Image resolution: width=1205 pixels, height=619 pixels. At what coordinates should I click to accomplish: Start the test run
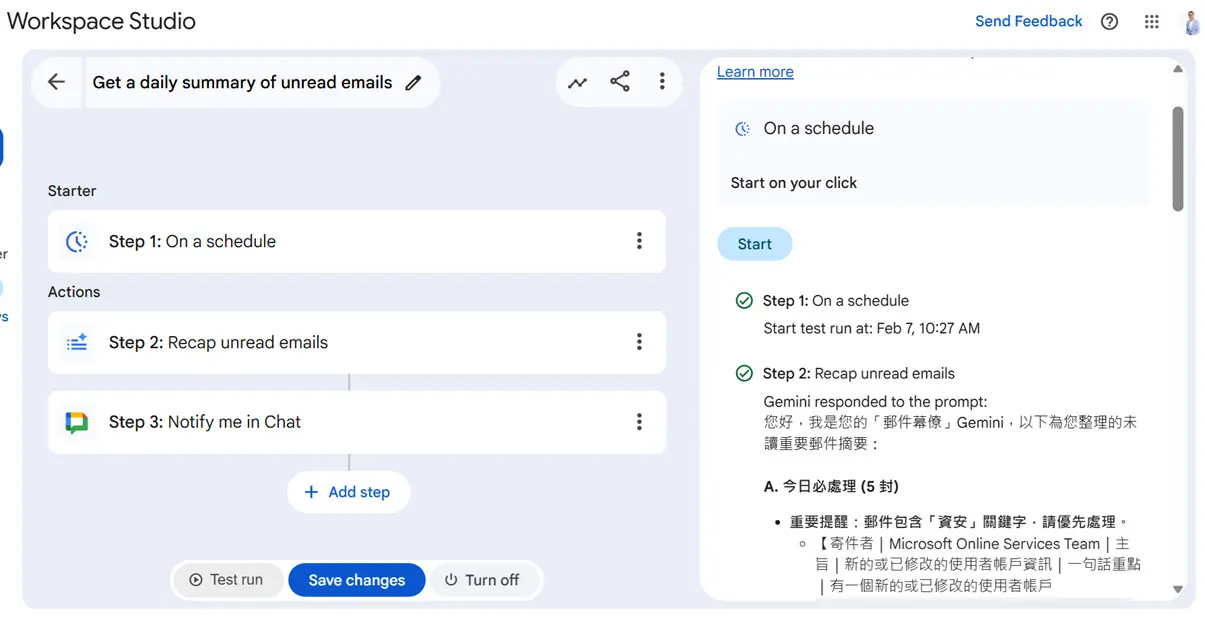coord(755,244)
